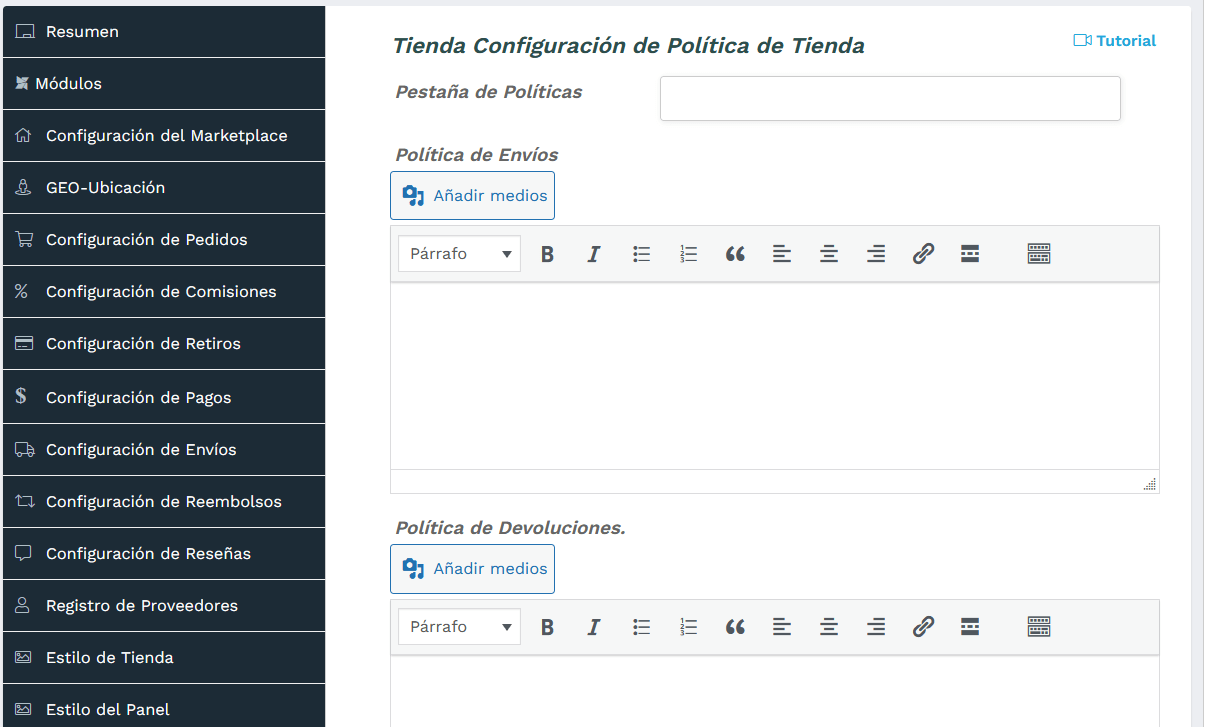Apply italic in the shipping policy editor
The height and width of the screenshot is (727, 1207).
click(x=594, y=253)
